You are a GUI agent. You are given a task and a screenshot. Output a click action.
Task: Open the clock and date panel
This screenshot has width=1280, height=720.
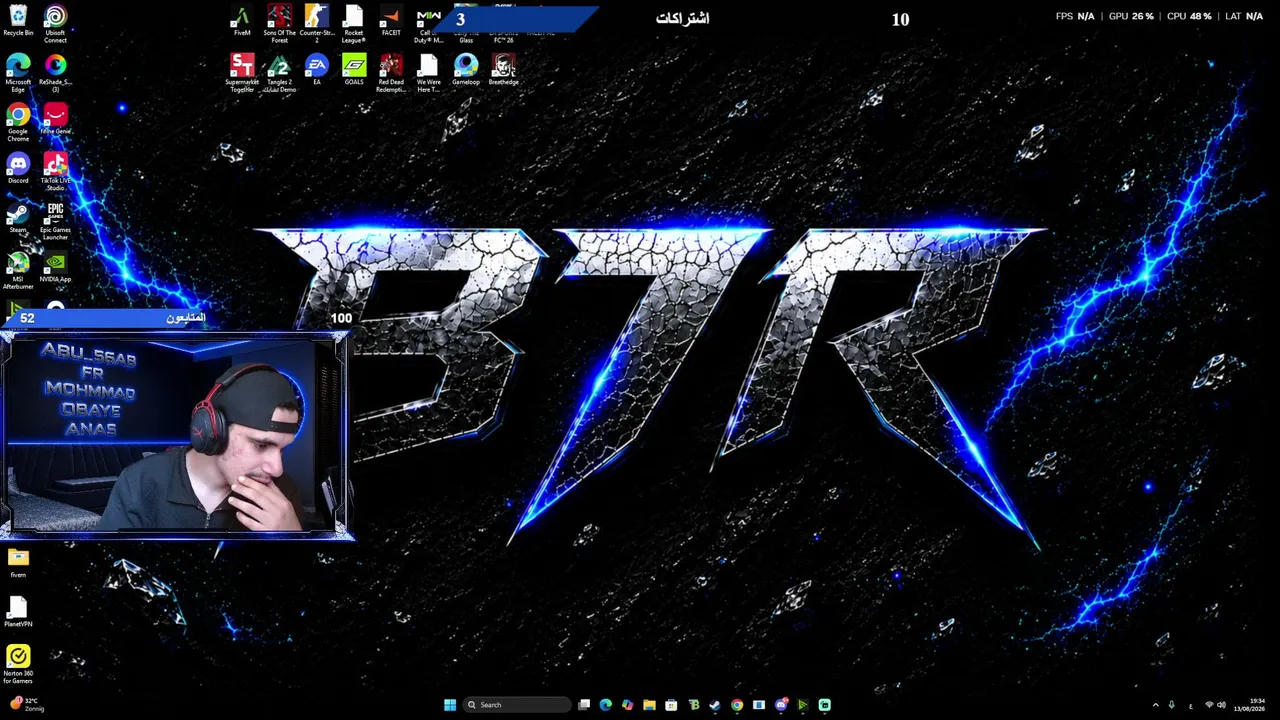point(1250,705)
